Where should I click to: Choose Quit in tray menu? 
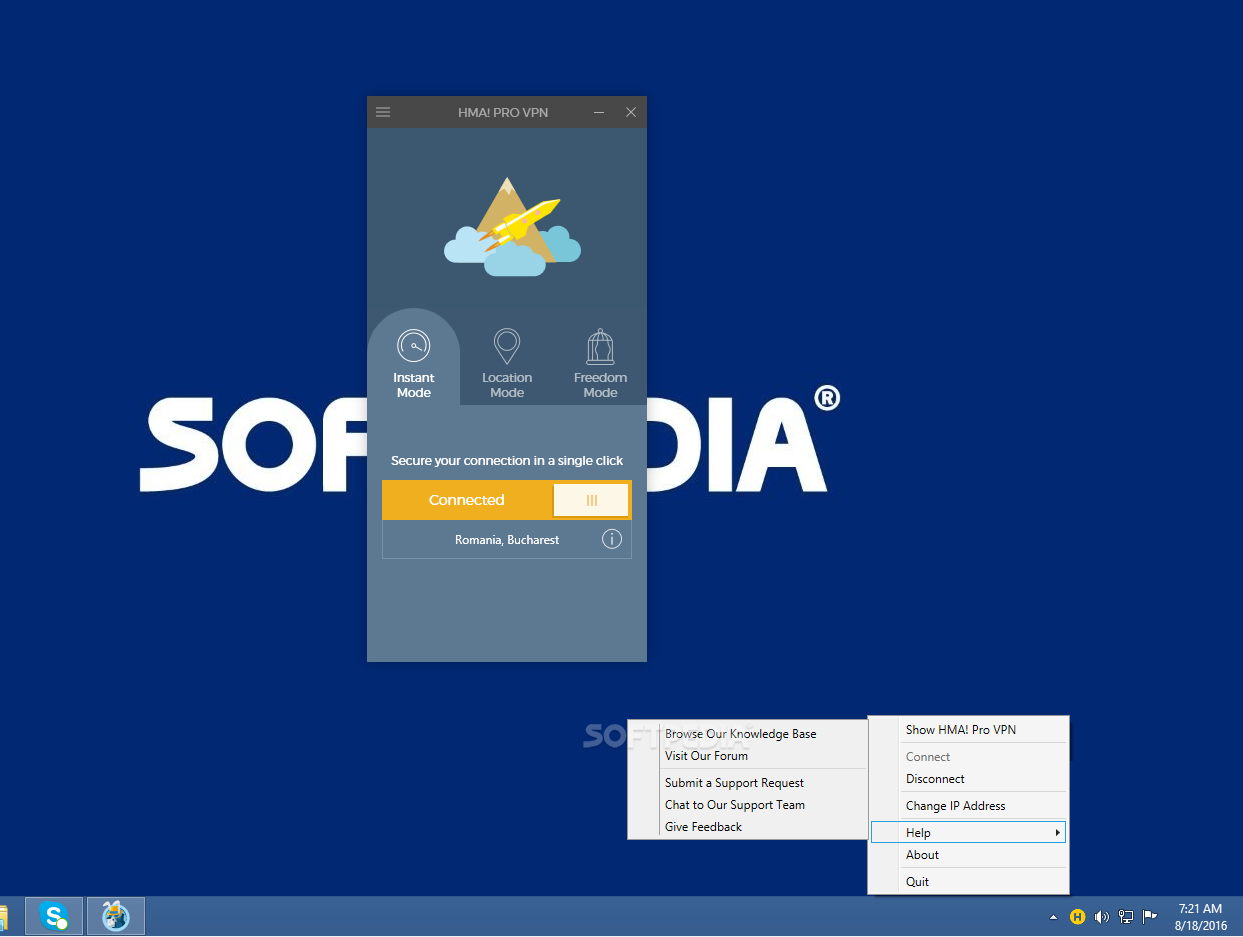[968, 882]
